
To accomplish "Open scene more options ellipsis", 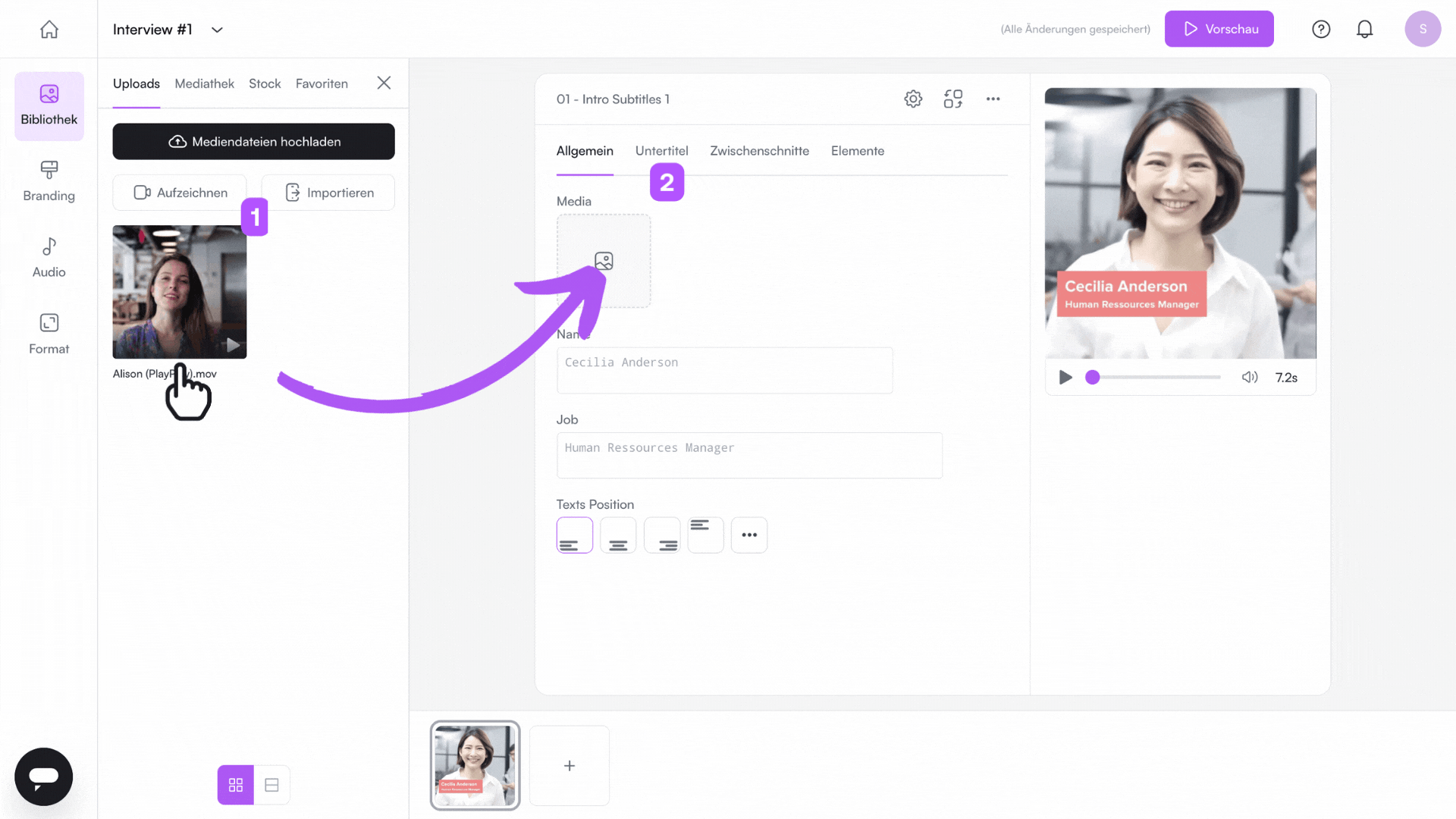I will click(993, 99).
